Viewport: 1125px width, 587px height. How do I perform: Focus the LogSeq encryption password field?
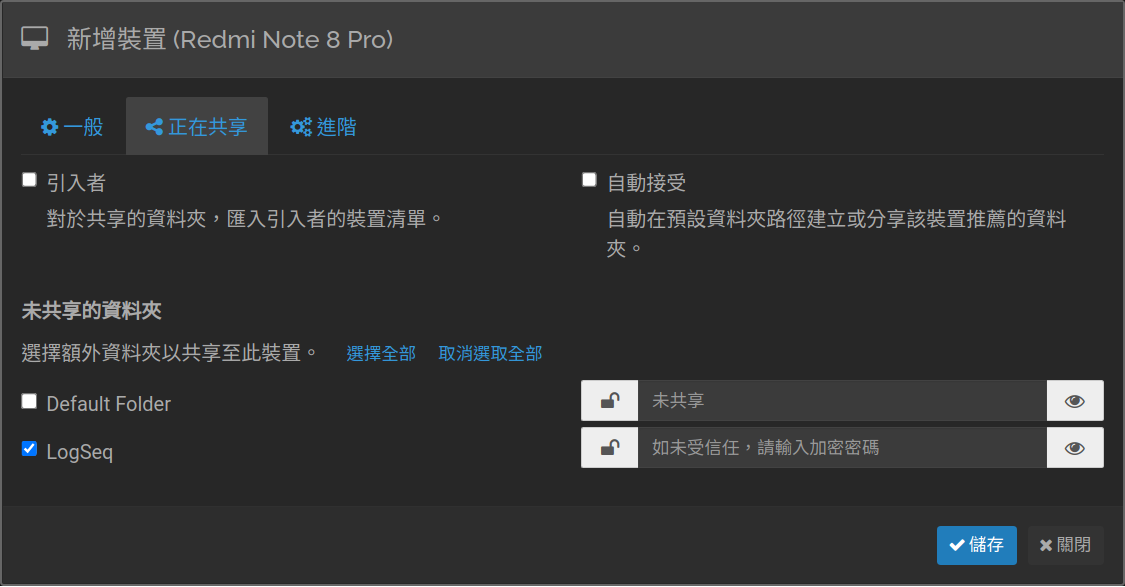[842, 448]
